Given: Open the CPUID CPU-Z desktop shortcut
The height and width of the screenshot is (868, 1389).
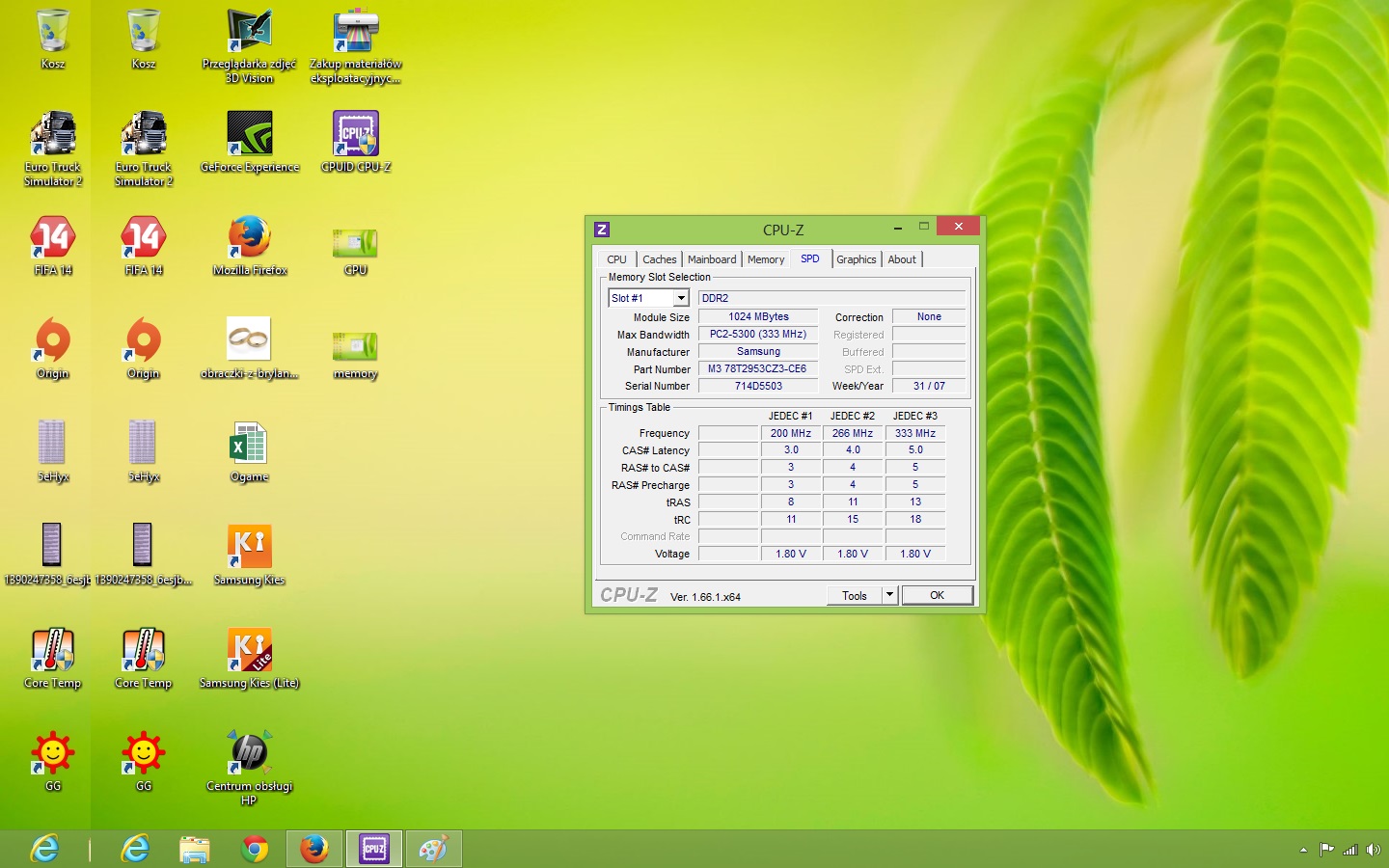Looking at the screenshot, I should click(355, 135).
